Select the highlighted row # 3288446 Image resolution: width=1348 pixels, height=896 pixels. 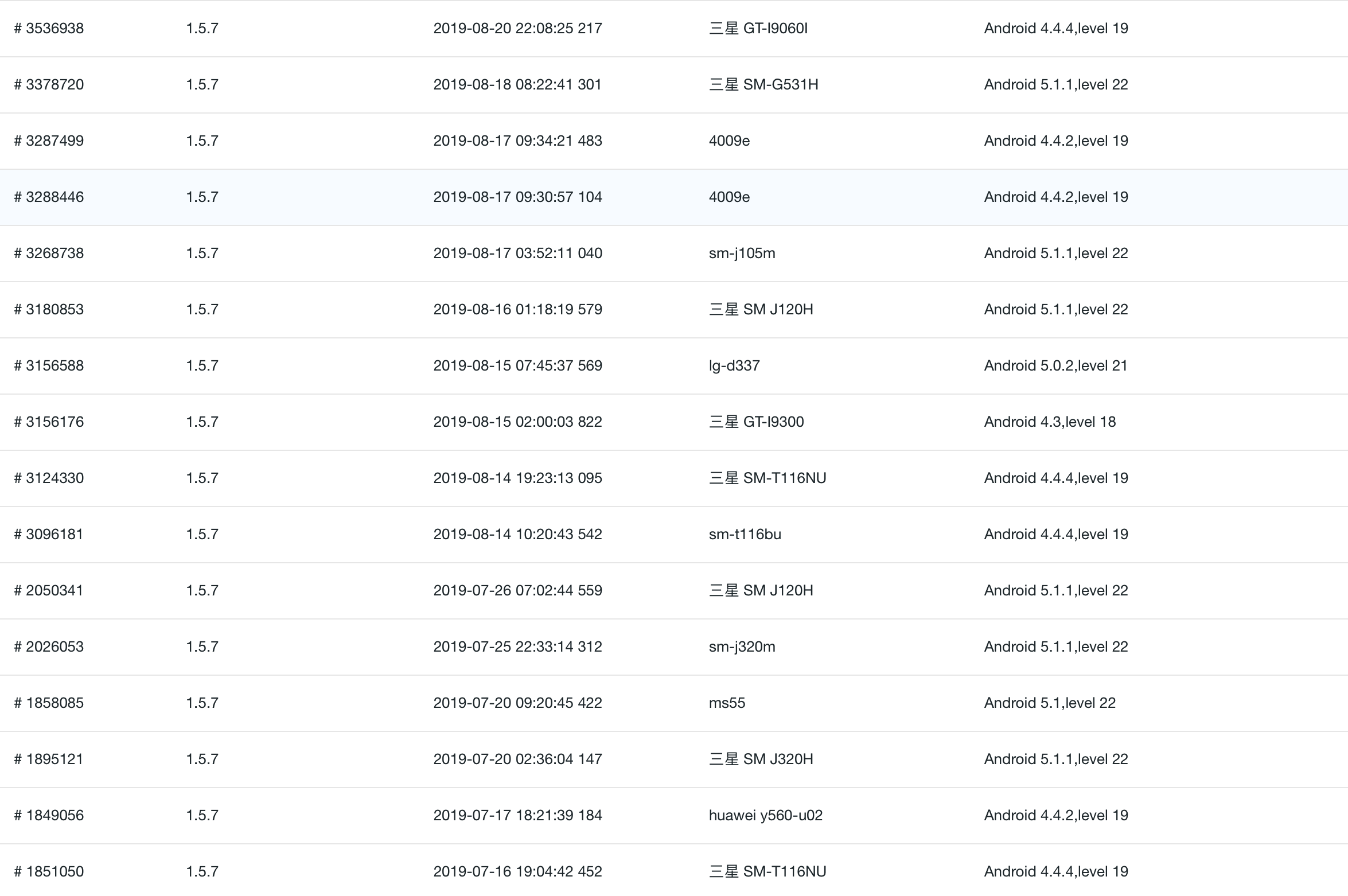(x=49, y=197)
